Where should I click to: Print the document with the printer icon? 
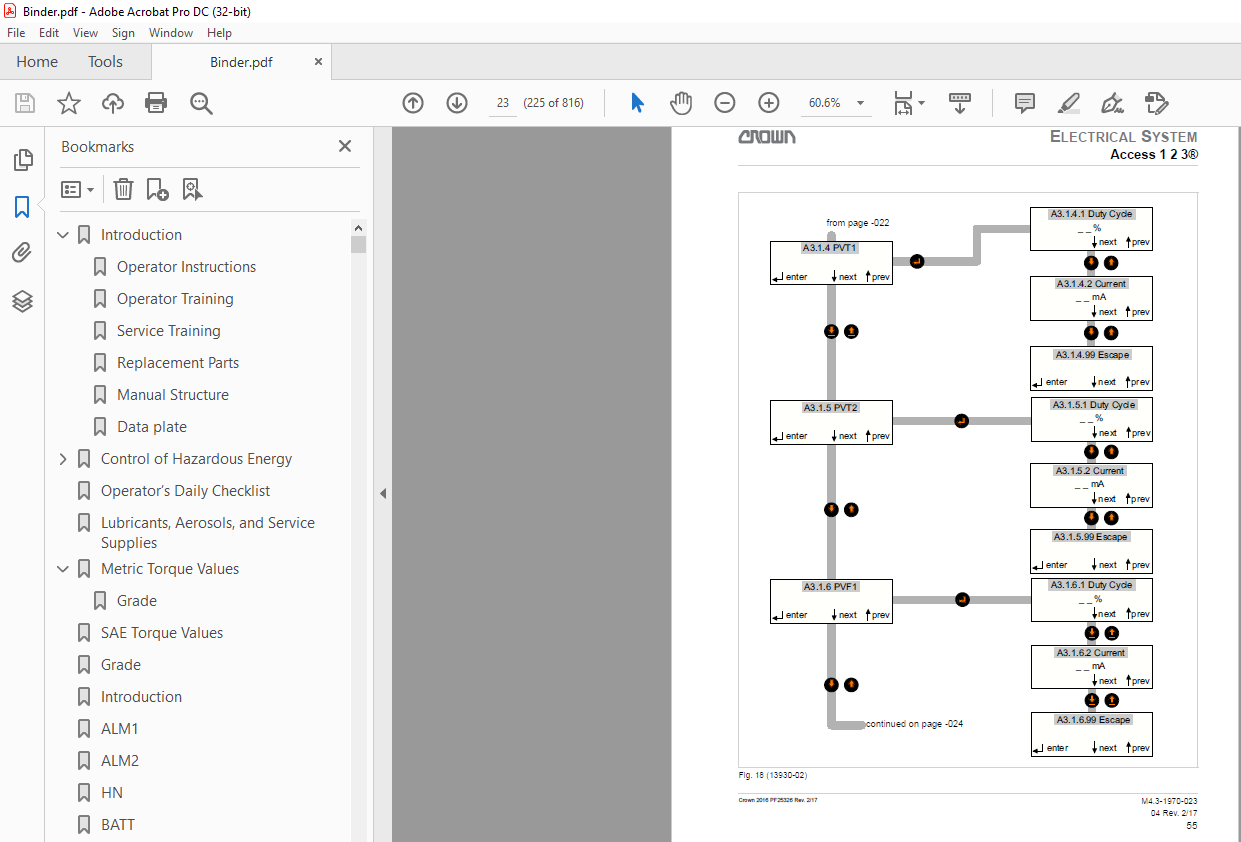click(x=156, y=103)
